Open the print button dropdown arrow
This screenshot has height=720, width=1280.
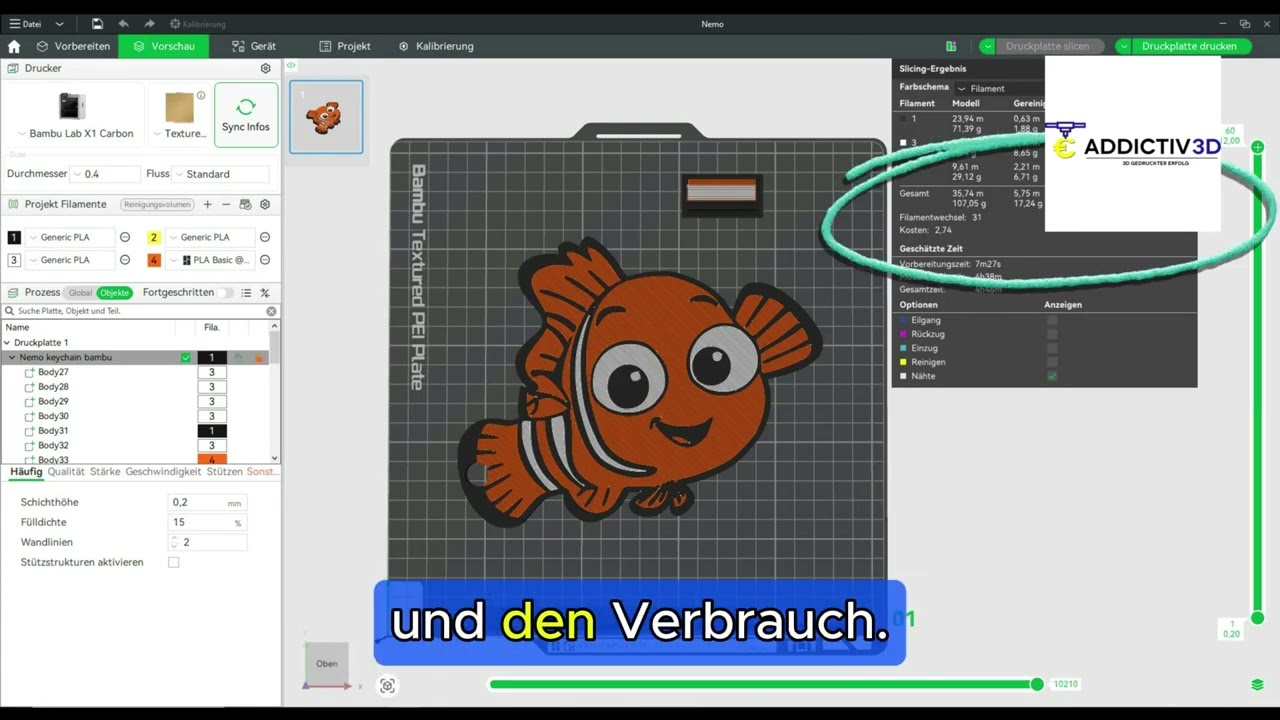pyautogui.click(x=1124, y=46)
